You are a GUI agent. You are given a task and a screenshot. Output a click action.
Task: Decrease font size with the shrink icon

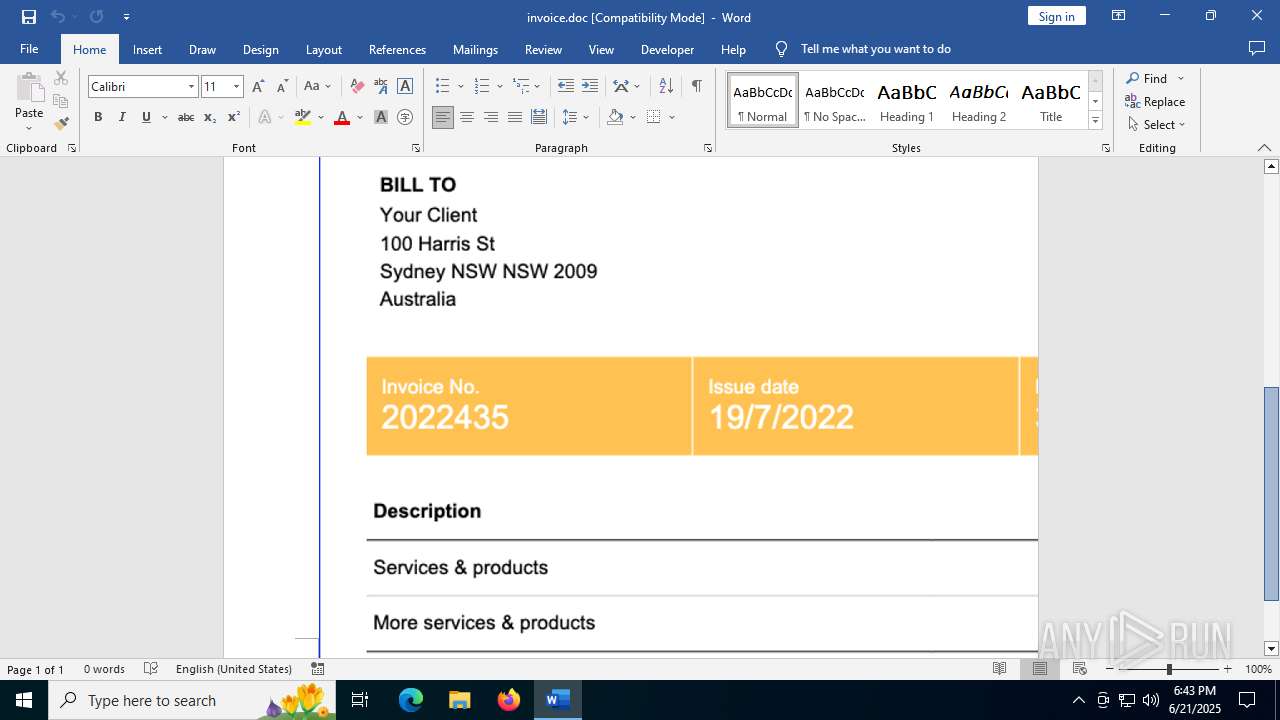(x=282, y=86)
